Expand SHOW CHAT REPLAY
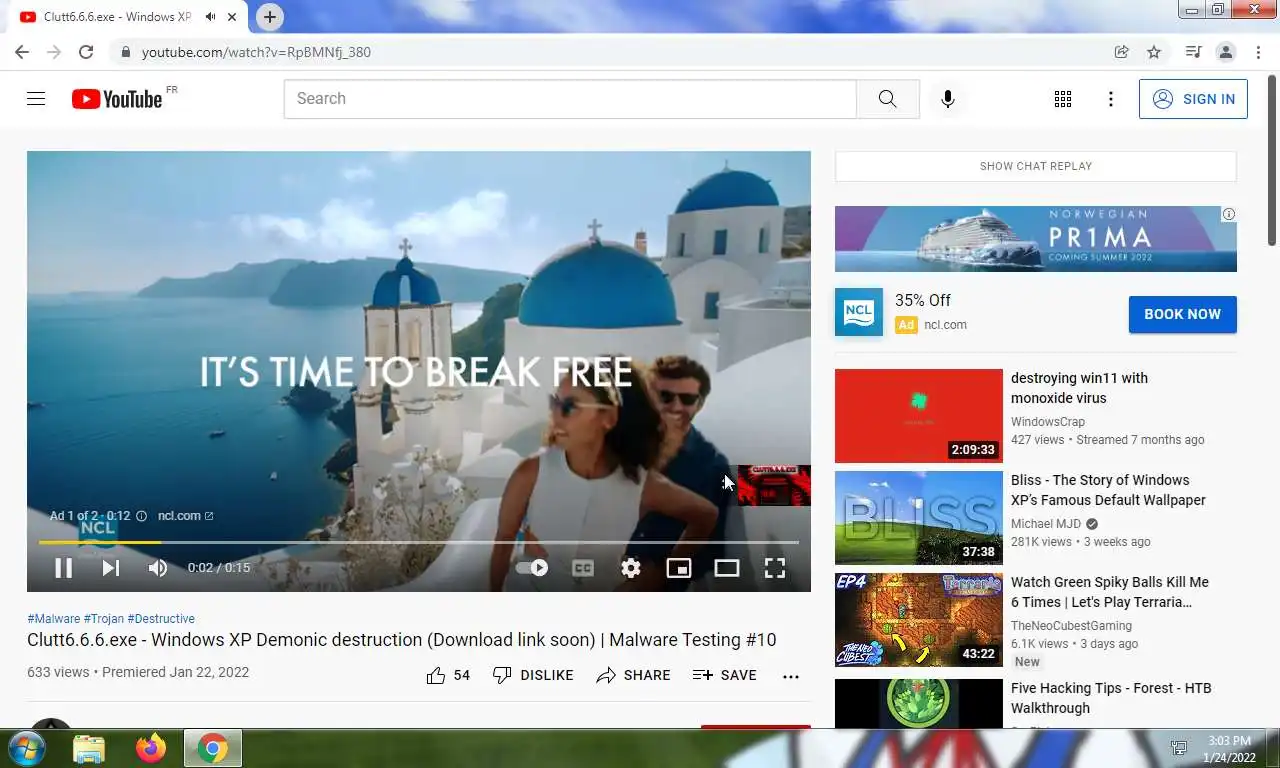Screen dimensions: 1280x768 (1036, 166)
